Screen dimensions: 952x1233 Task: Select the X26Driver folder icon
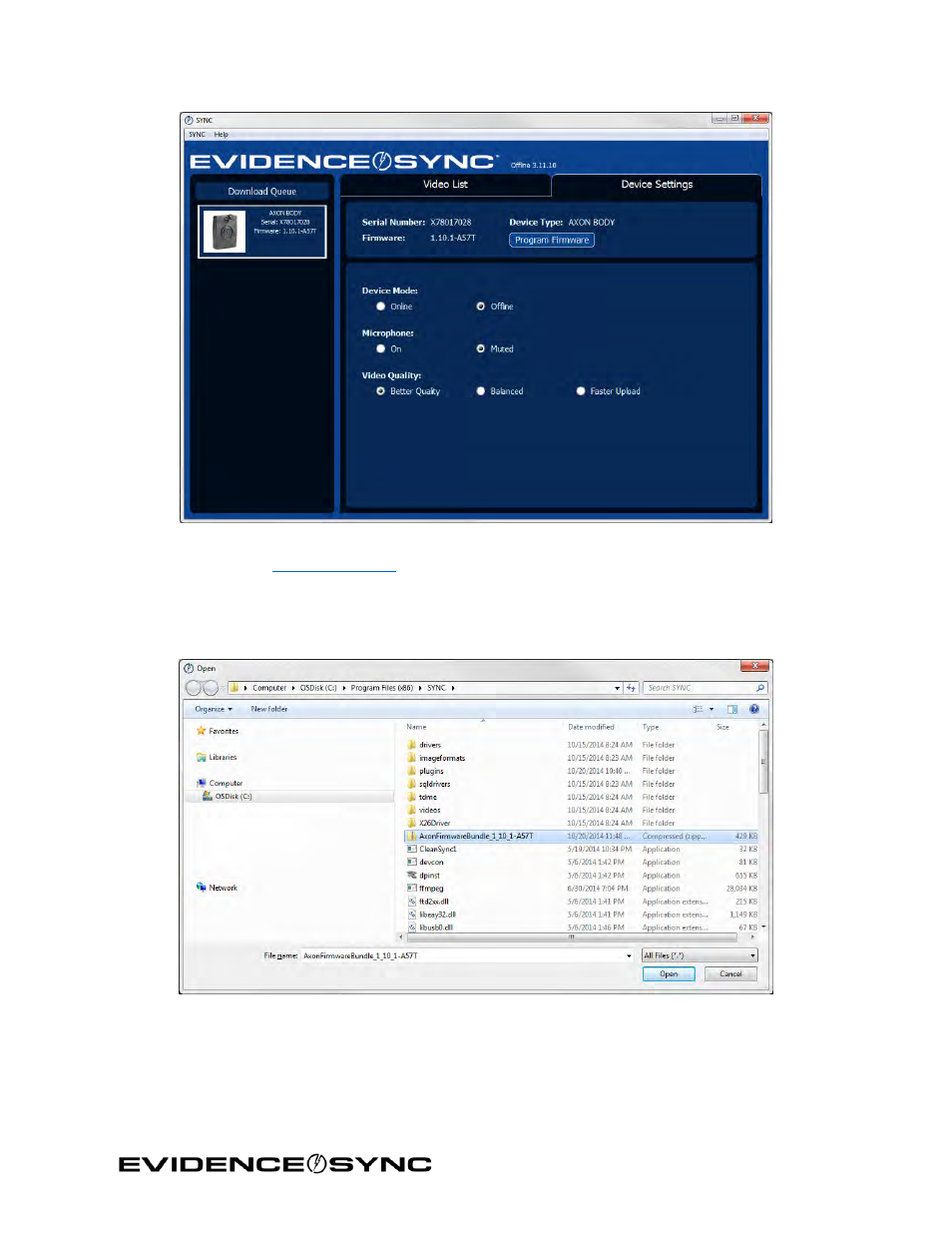point(411,823)
